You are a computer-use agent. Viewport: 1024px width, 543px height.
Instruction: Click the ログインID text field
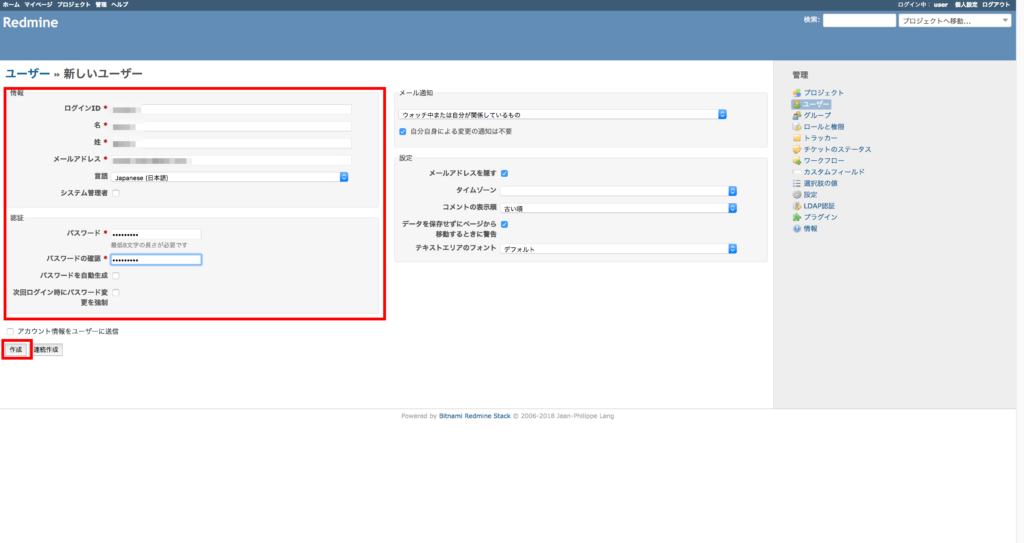tap(245, 110)
